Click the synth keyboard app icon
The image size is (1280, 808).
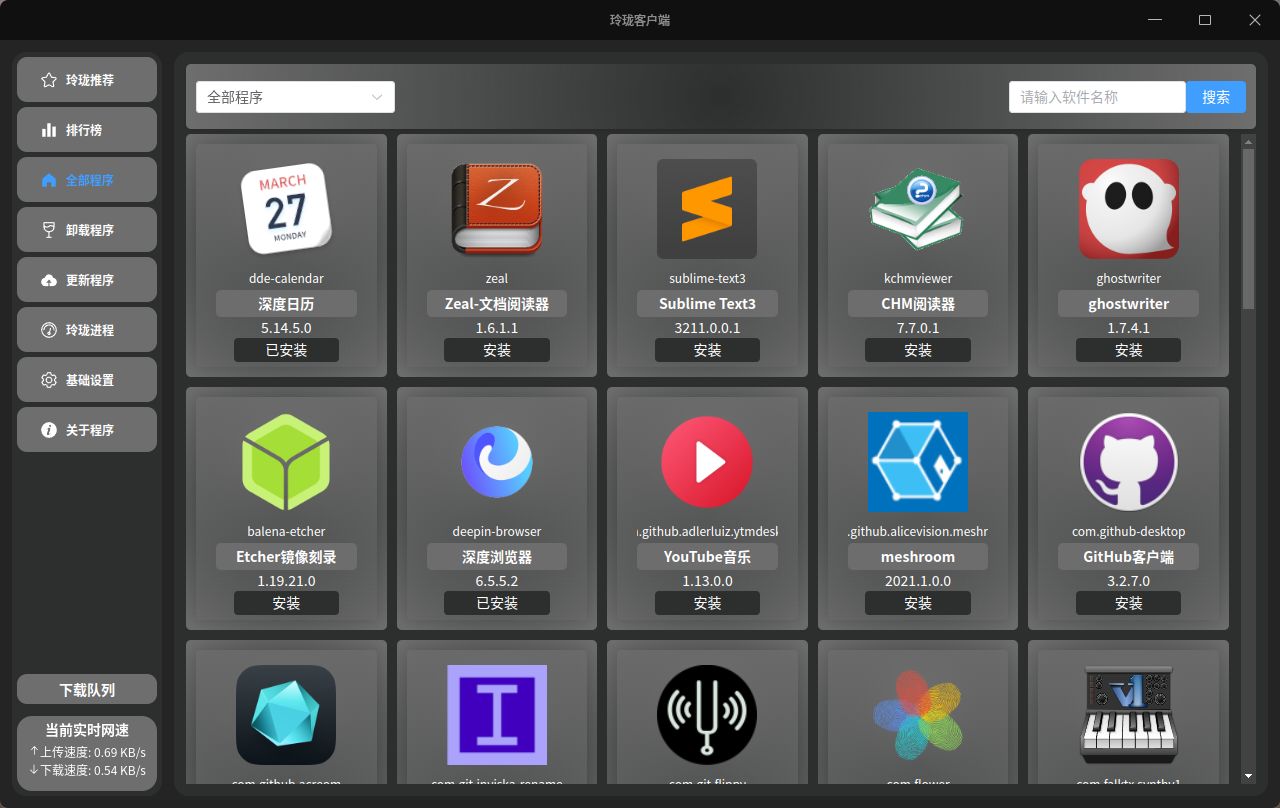[x=1129, y=715]
